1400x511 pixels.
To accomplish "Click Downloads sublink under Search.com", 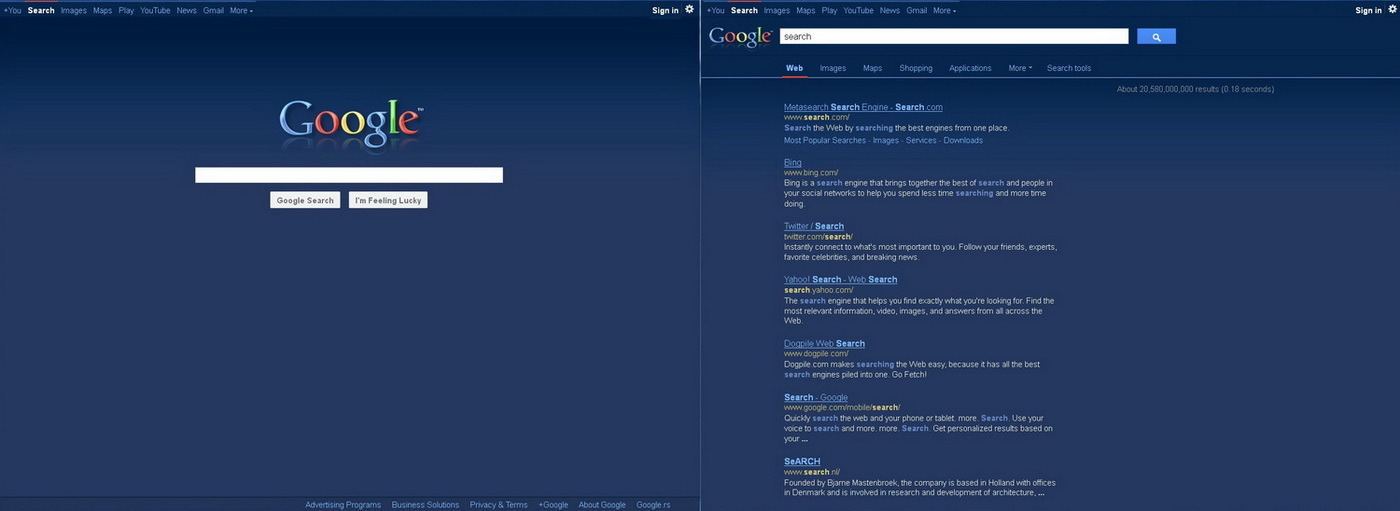I will (963, 140).
